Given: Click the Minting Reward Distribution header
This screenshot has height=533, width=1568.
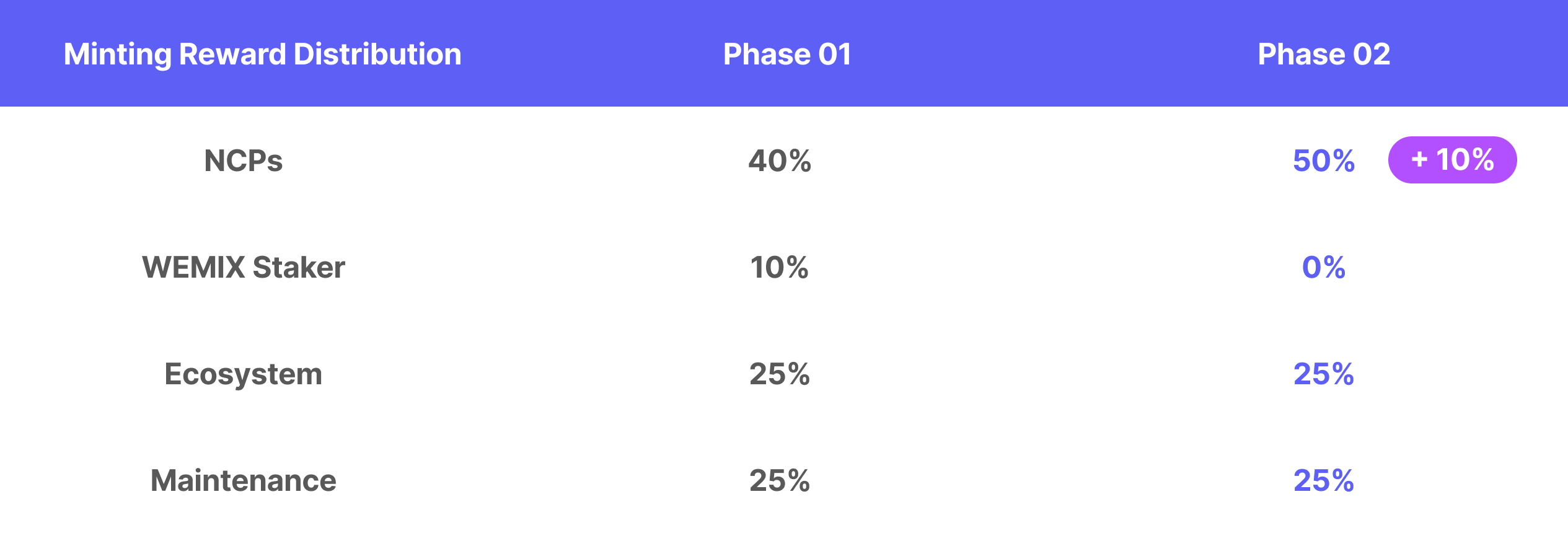Looking at the screenshot, I should point(262,55).
